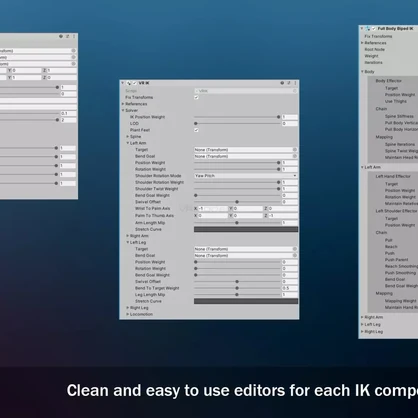Viewport: 418px width, 418px height.
Task: Click Left Arm Swivel Offset slider handle
Action: (x=237, y=202)
